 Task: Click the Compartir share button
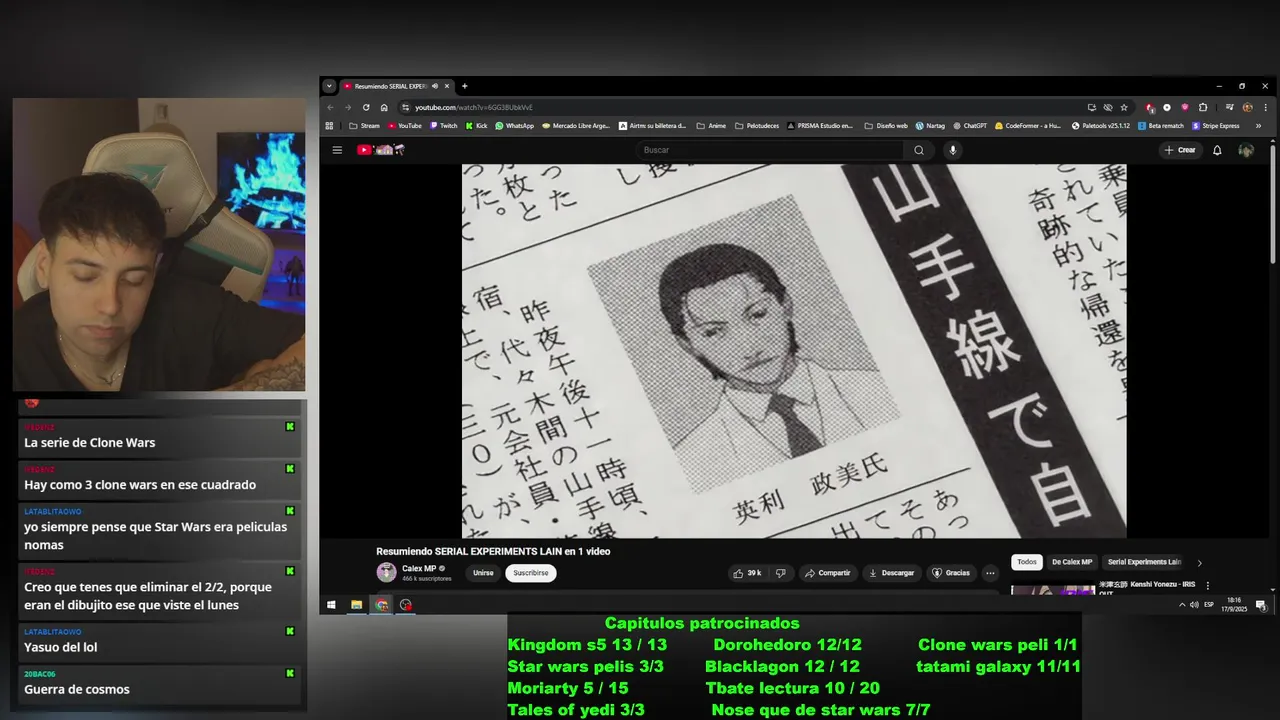[827, 573]
